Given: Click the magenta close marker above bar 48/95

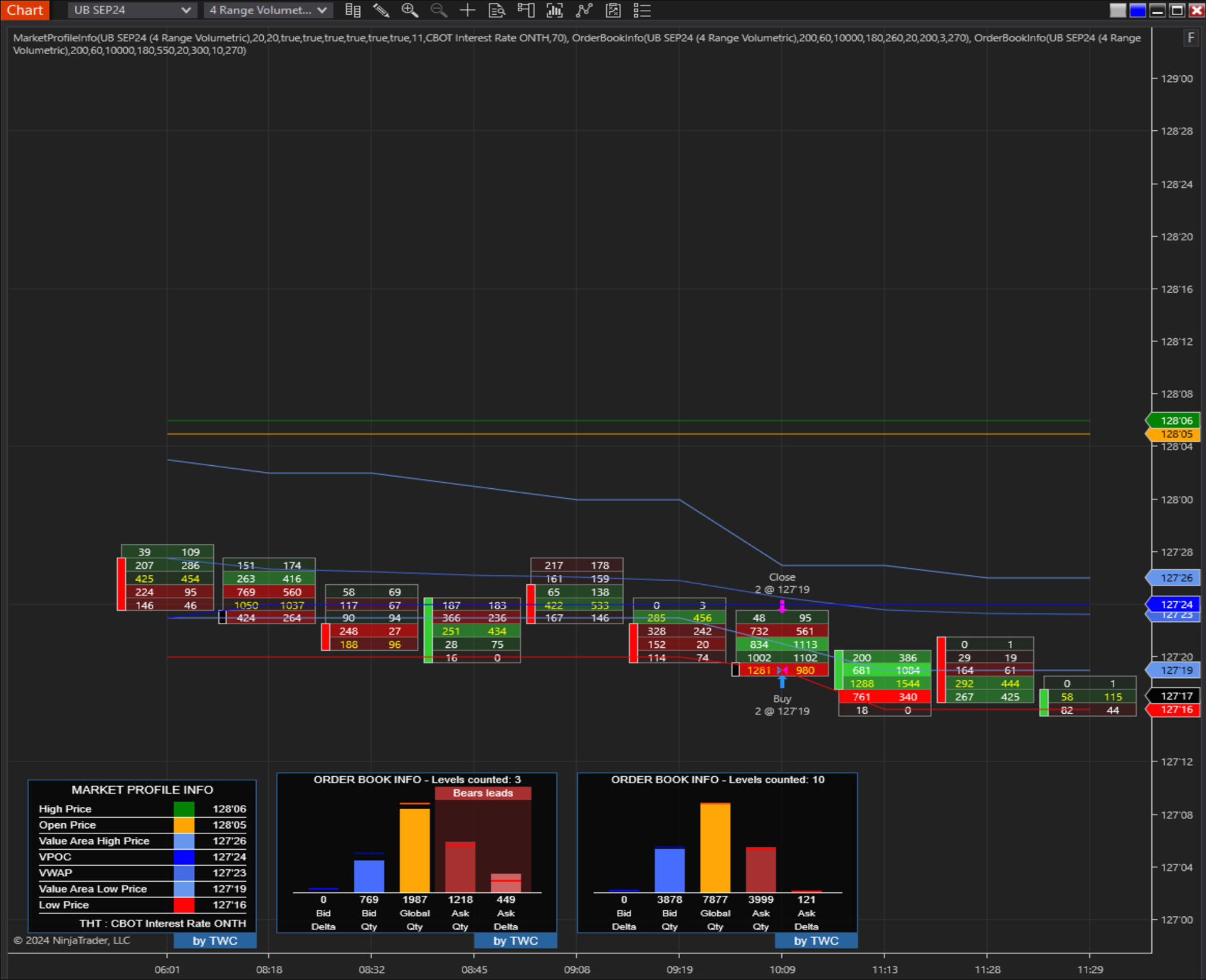Looking at the screenshot, I should point(782,606).
